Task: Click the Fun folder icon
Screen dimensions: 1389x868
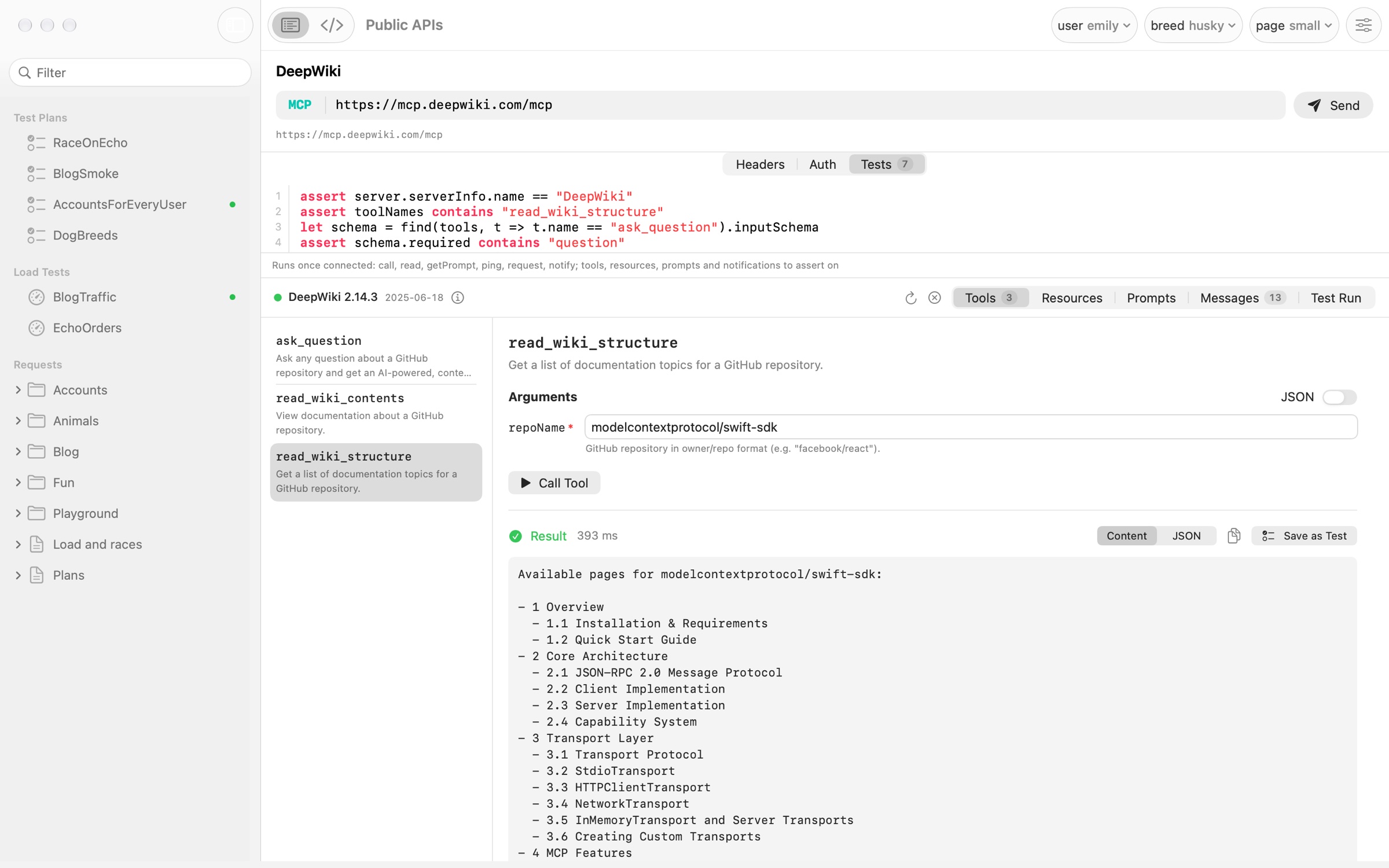Action: coord(36,482)
